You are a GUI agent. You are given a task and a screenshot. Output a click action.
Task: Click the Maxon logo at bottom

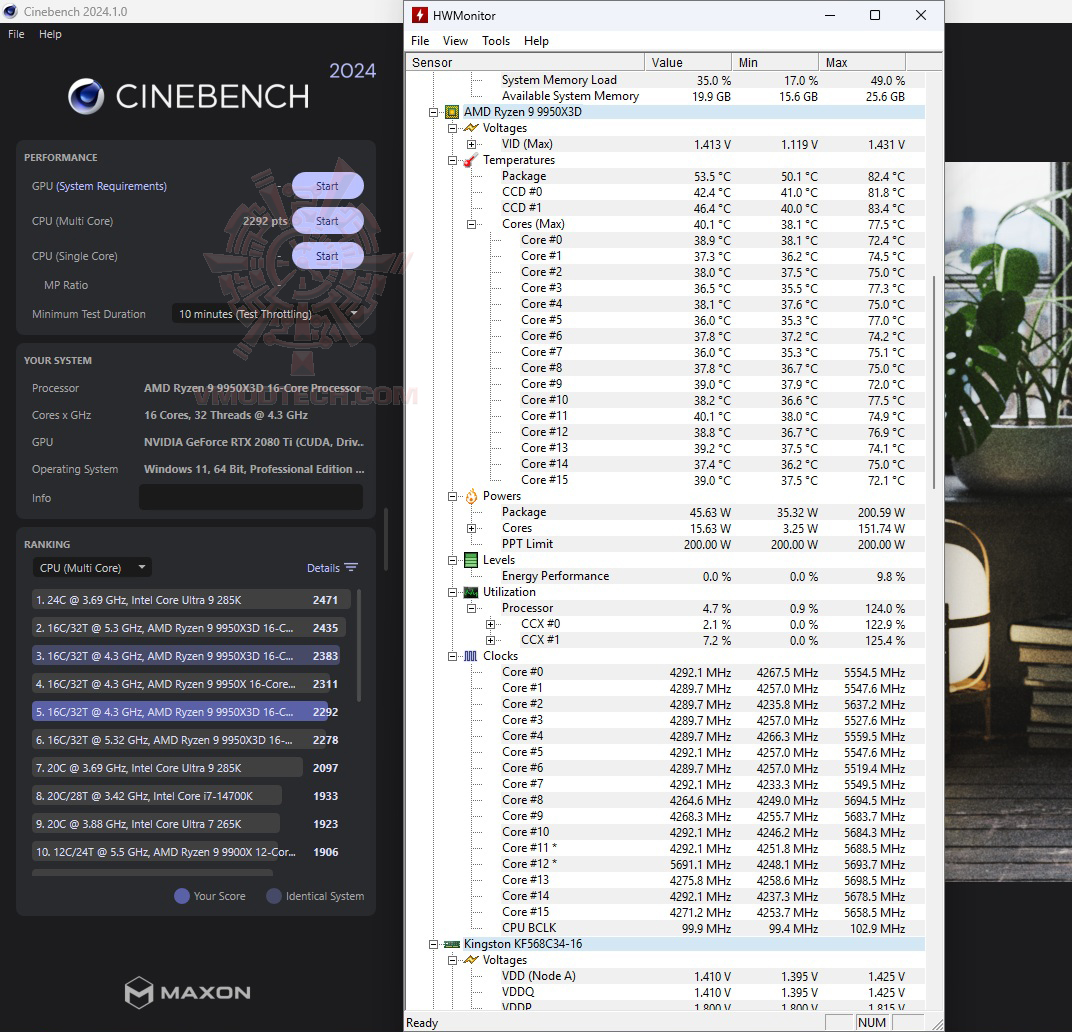pos(188,992)
